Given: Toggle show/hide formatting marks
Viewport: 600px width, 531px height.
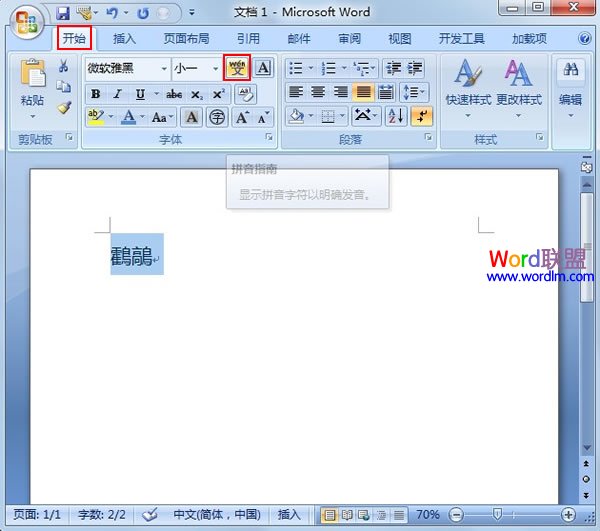Looking at the screenshot, I should pyautogui.click(x=421, y=116).
